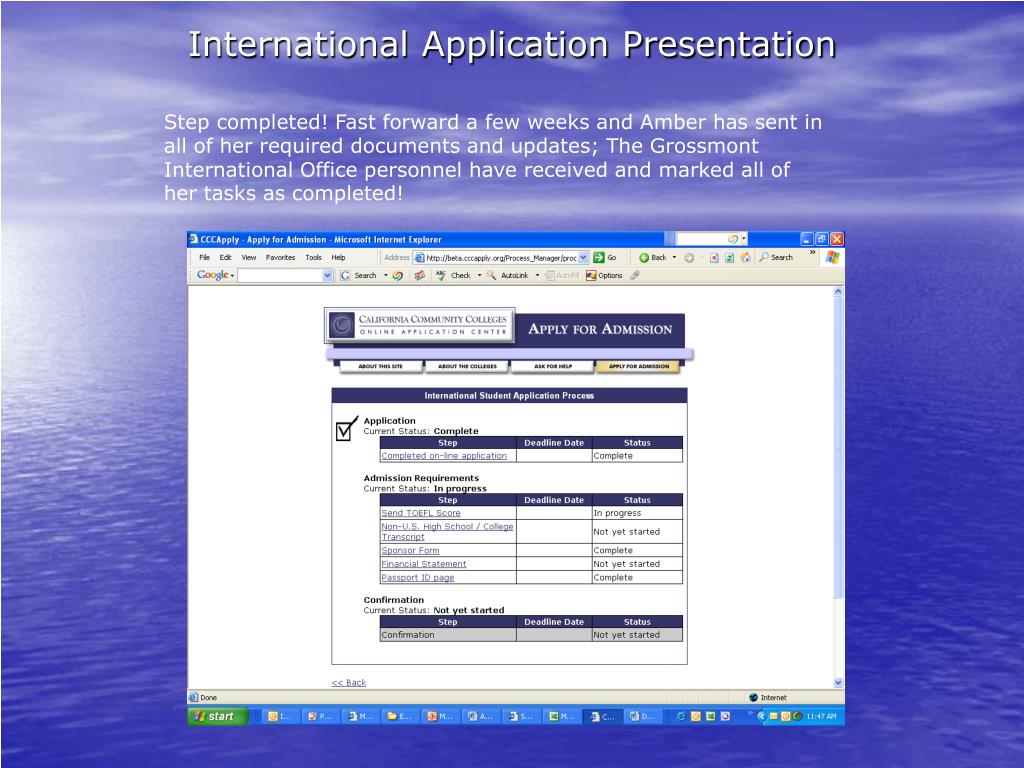Click the page scrollbar up arrow
Viewport: 1024px width, 768px height.
(838, 292)
